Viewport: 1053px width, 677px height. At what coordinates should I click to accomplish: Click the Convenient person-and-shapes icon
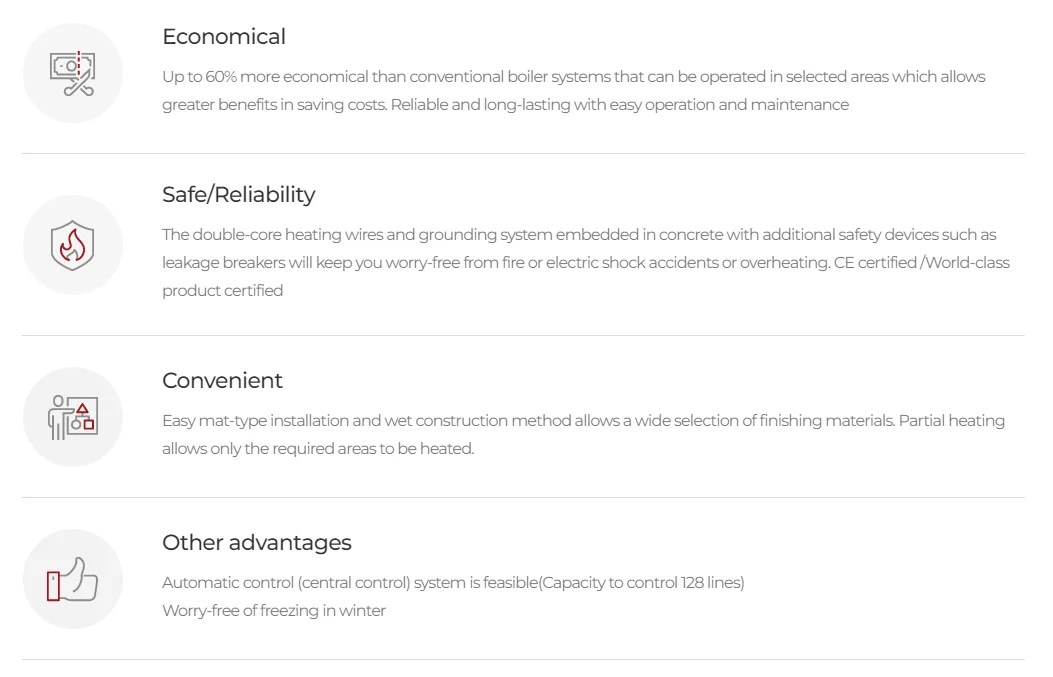coord(72,417)
